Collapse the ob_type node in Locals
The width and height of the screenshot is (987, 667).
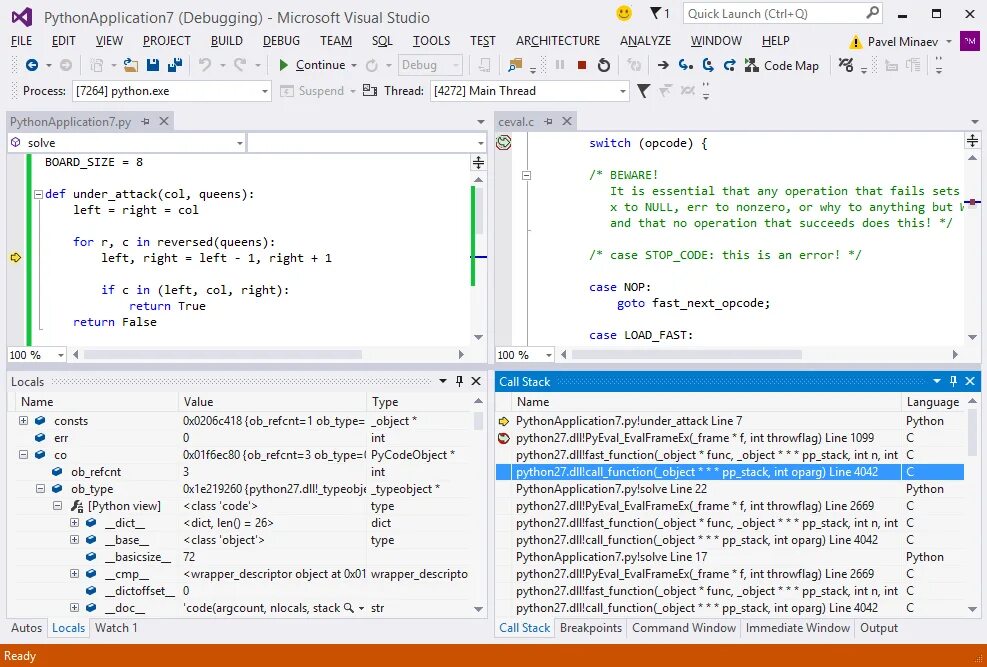(40, 488)
